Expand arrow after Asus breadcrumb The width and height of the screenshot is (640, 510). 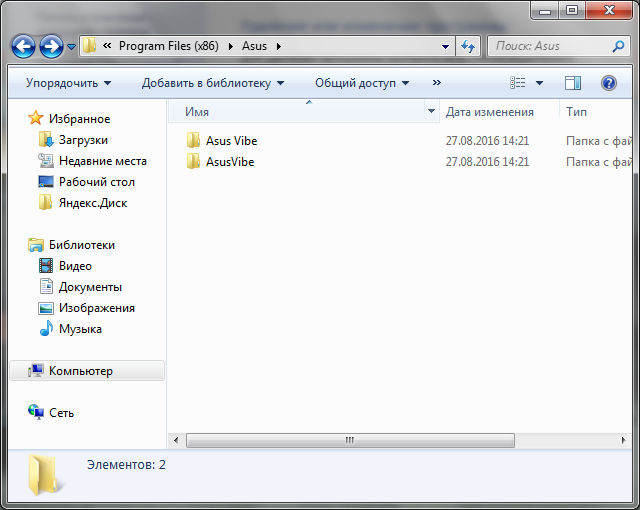click(x=279, y=46)
